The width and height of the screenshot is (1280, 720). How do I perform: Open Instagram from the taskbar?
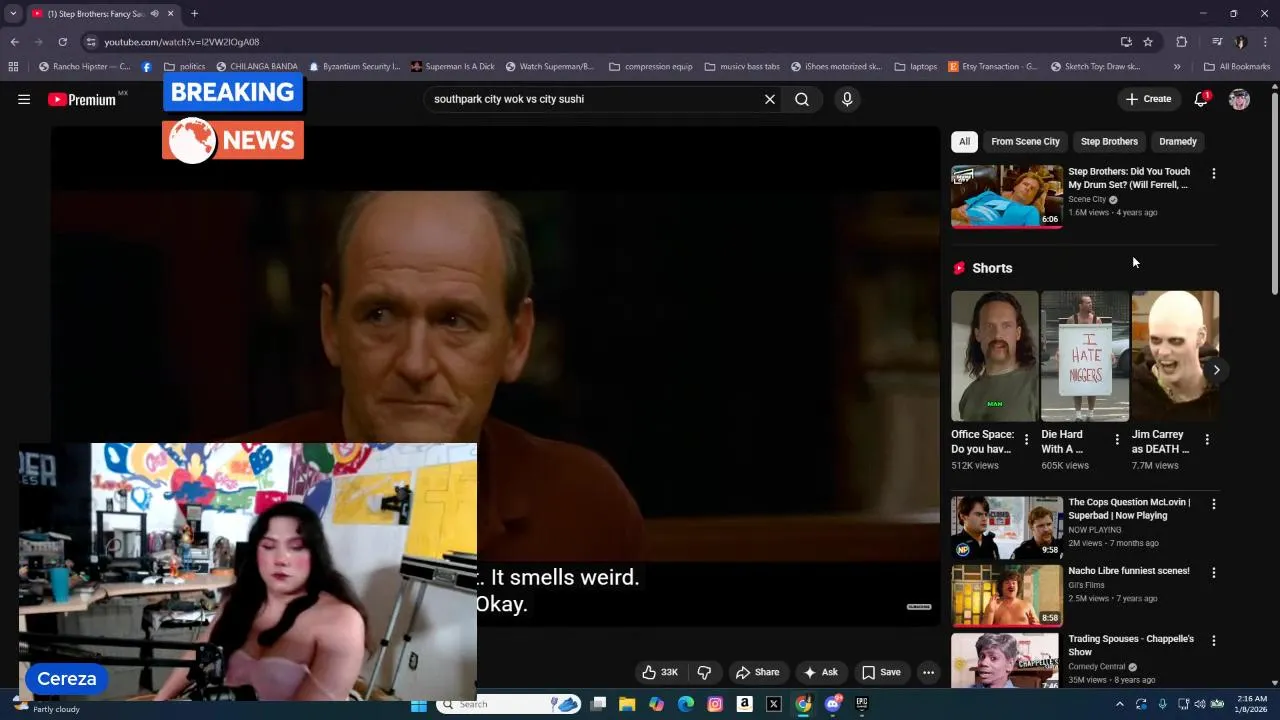coord(715,704)
